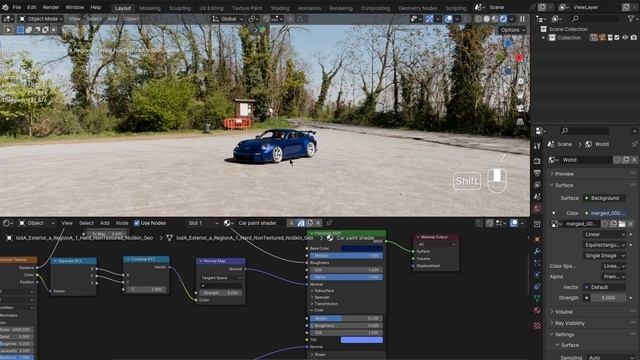Open the Material properties tab icon
This screenshot has width=640, height=360.
coord(537,311)
